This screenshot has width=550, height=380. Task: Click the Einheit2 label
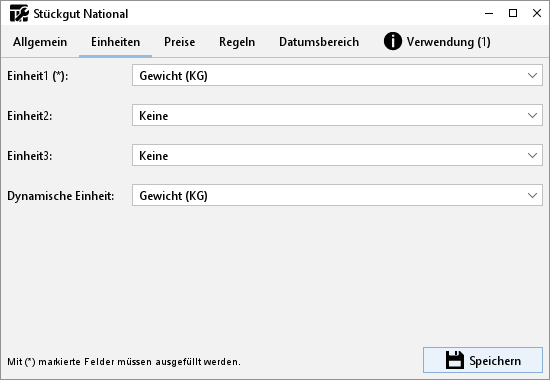click(x=29, y=116)
